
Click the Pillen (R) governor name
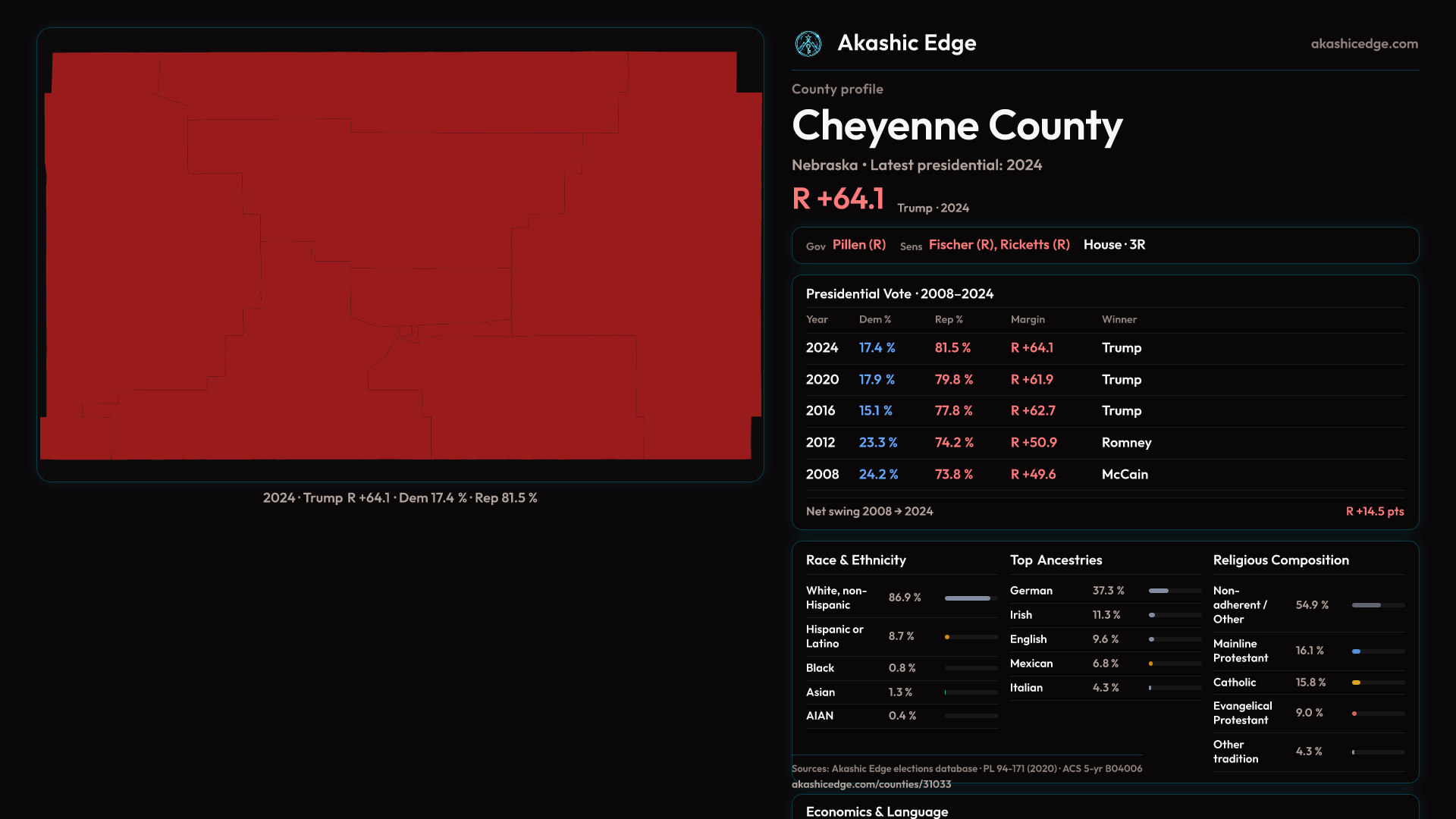[x=858, y=245]
